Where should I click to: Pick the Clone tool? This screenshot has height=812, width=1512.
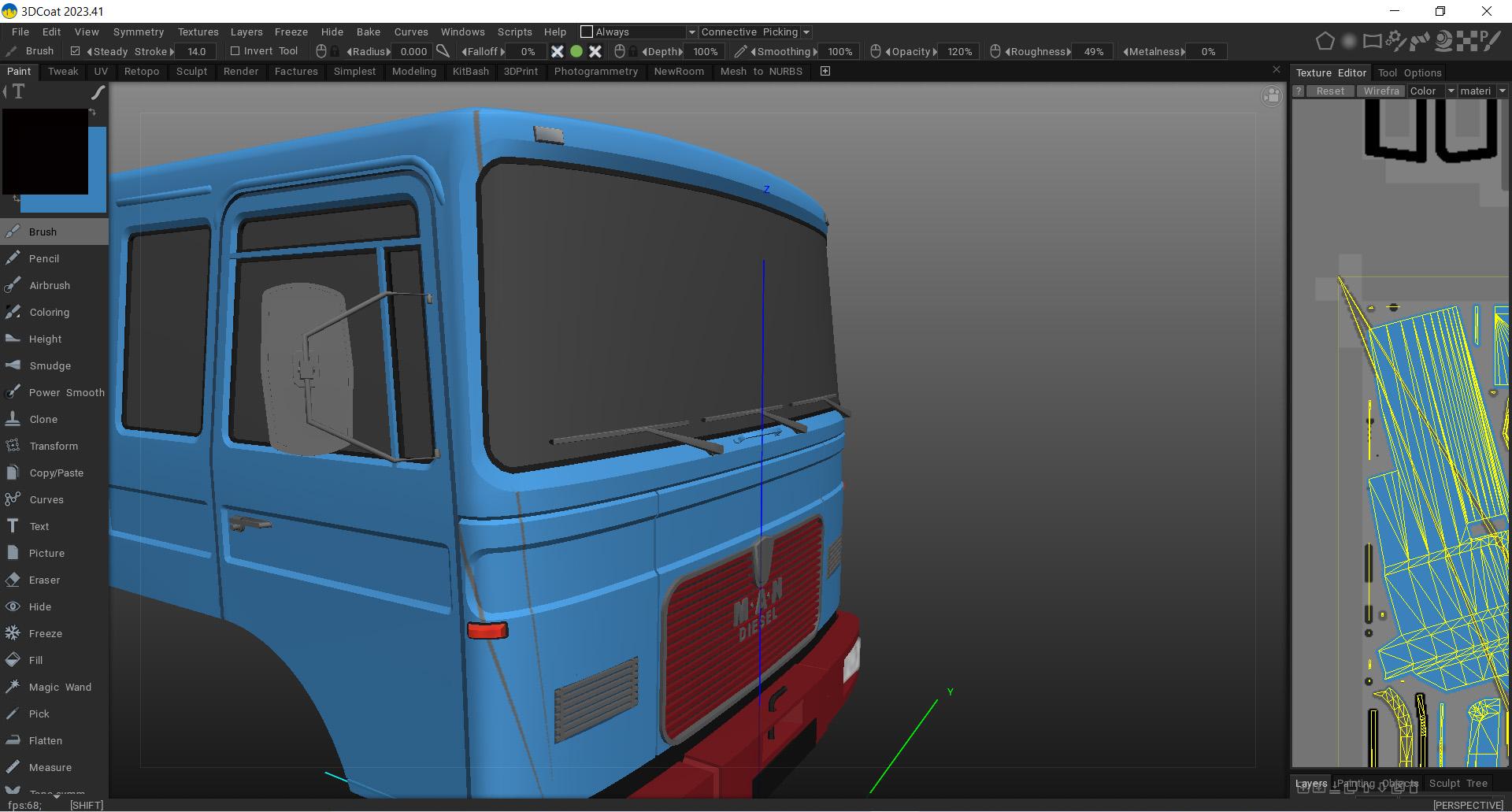point(43,419)
